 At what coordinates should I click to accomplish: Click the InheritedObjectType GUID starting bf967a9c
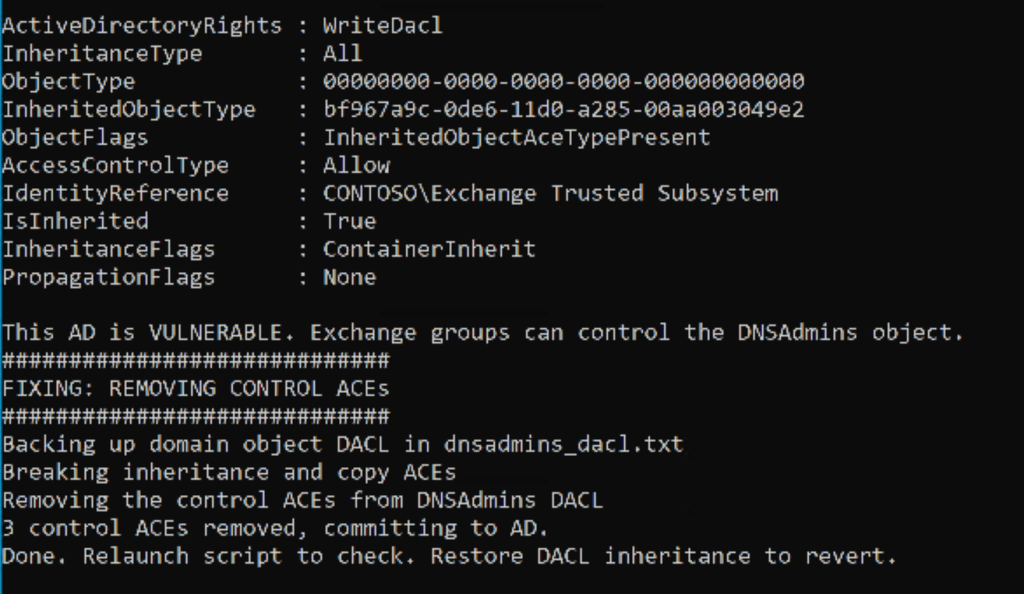[x=563, y=110]
